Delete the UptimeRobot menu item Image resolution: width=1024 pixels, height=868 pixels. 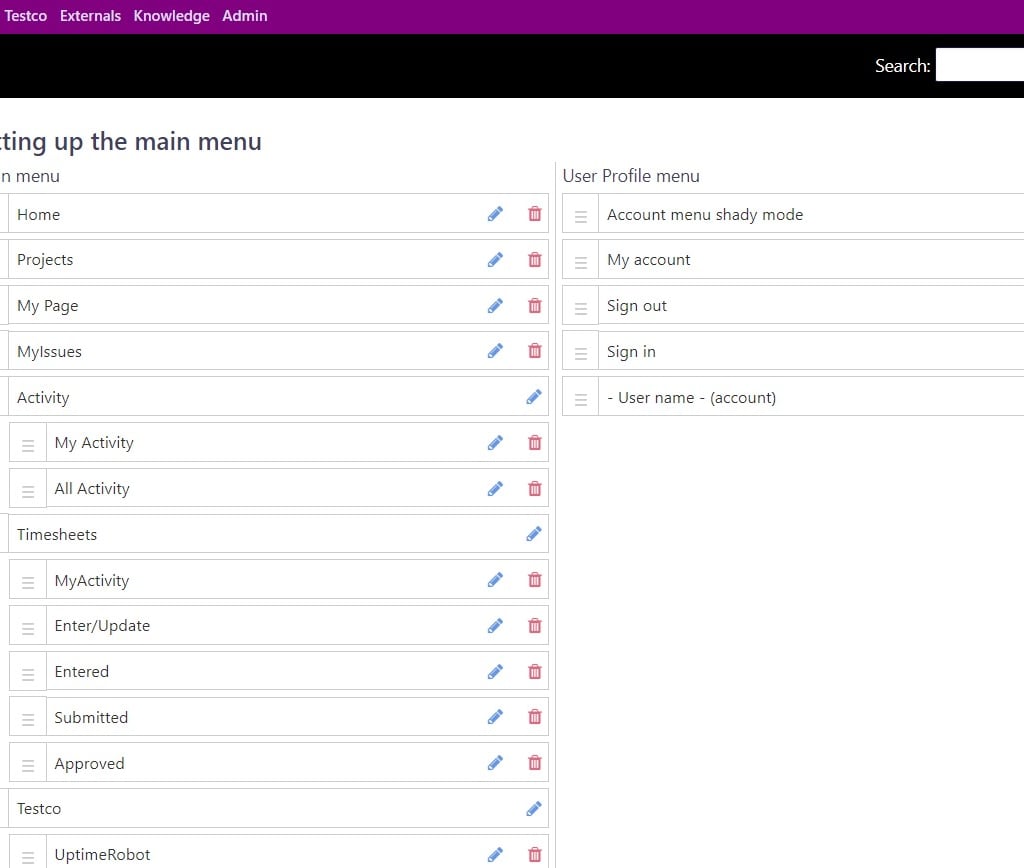(535, 854)
